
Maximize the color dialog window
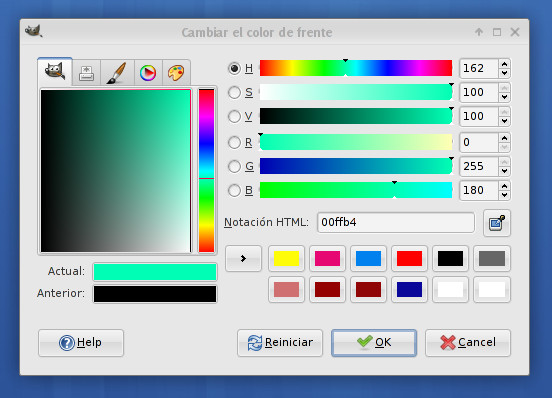point(497,32)
